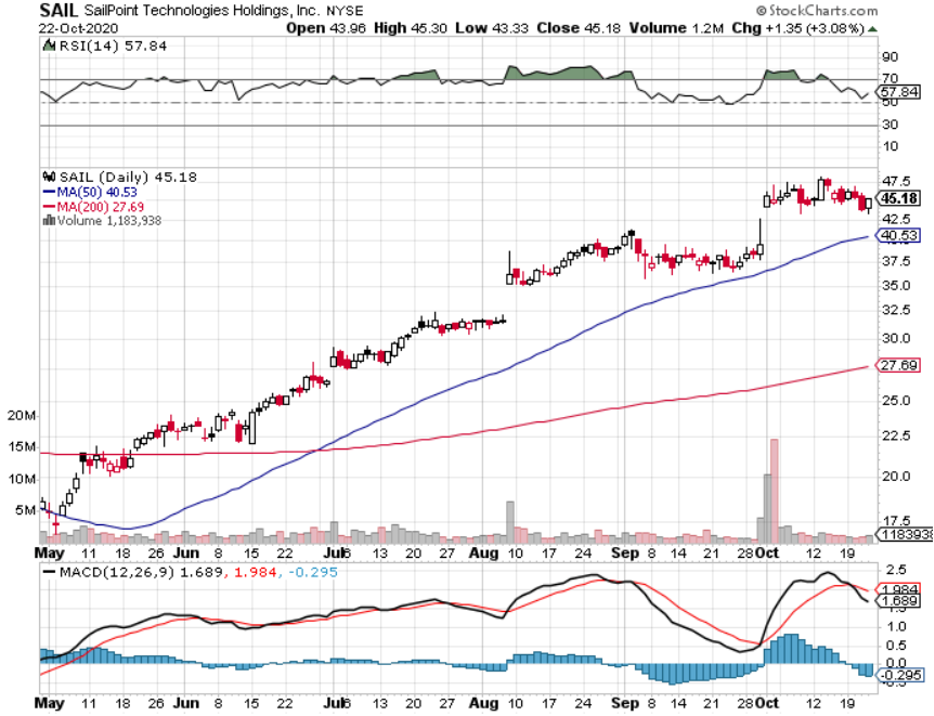
Task: Click the -0.295 histogram tag on MACD axis
Action: [x=901, y=675]
